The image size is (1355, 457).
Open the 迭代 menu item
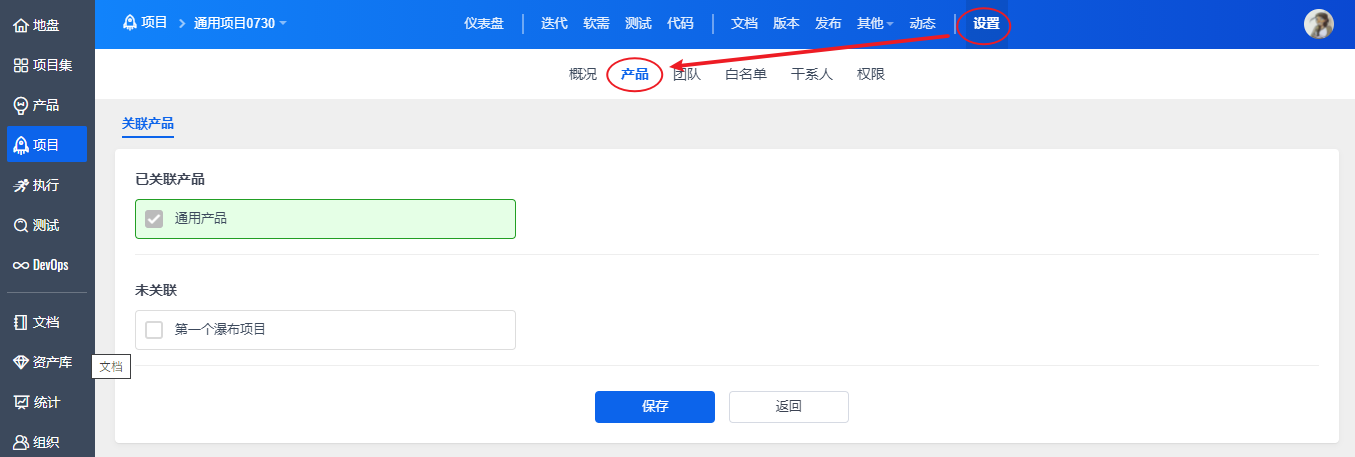(554, 23)
